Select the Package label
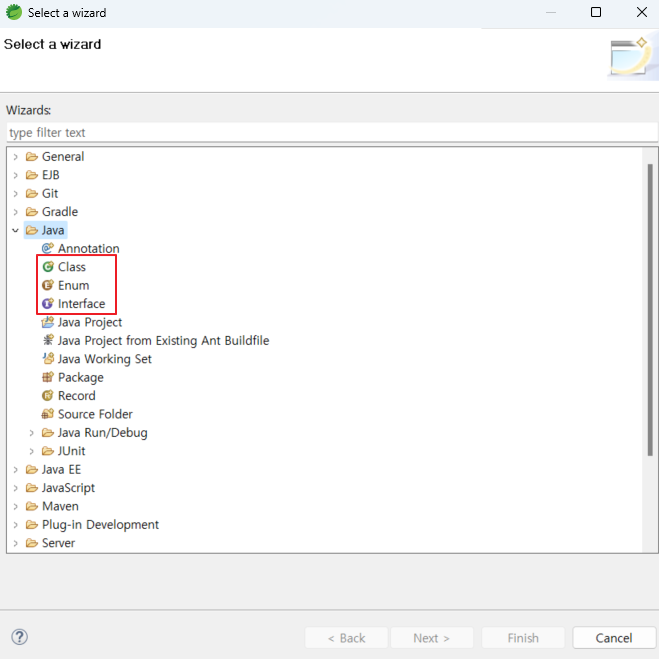The width and height of the screenshot is (659, 659). tap(81, 377)
